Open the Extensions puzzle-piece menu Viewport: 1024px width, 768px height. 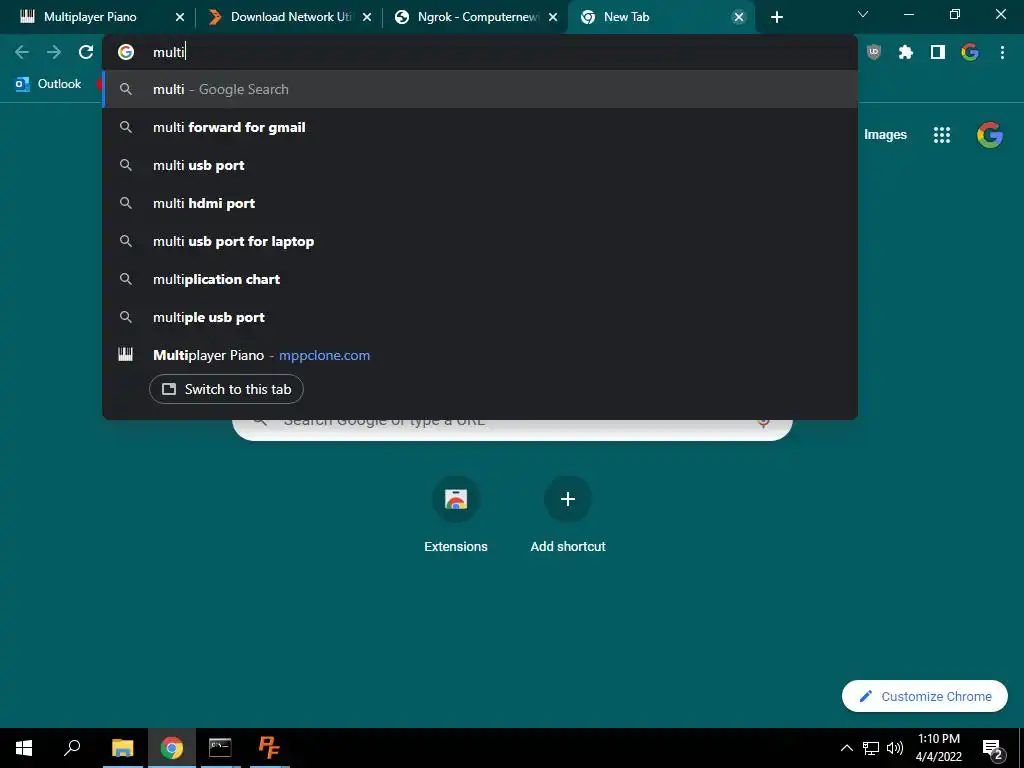[x=905, y=52]
